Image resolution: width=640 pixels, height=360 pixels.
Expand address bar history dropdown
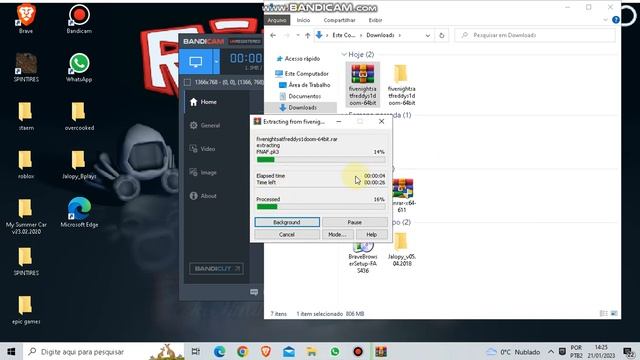click(x=427, y=36)
